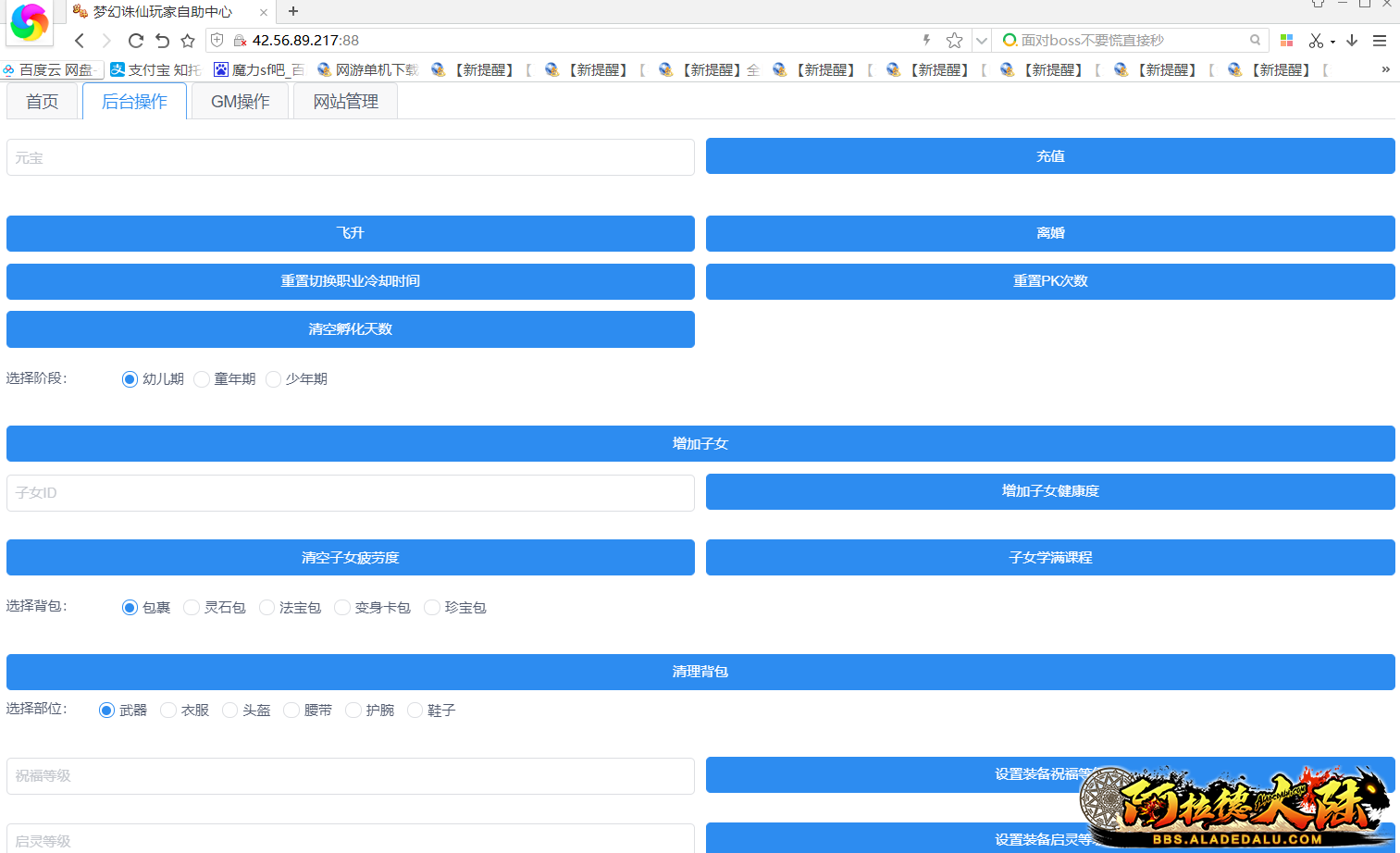
Task: Select the 童年期 stage radio button
Action: click(202, 378)
